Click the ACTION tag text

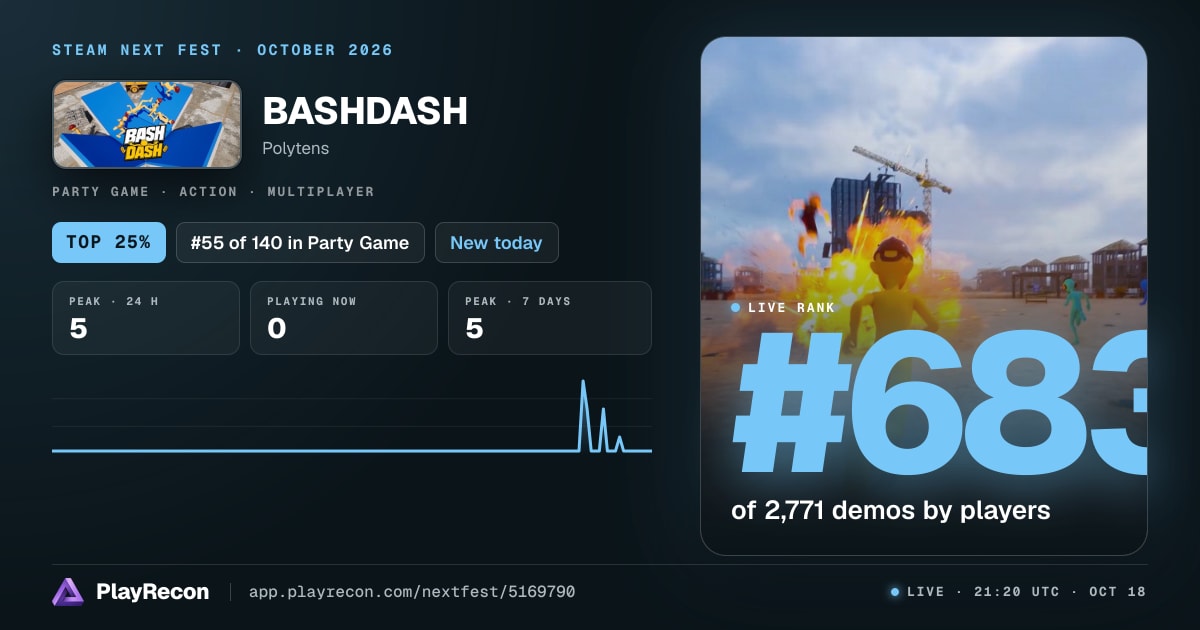pyautogui.click(x=208, y=191)
